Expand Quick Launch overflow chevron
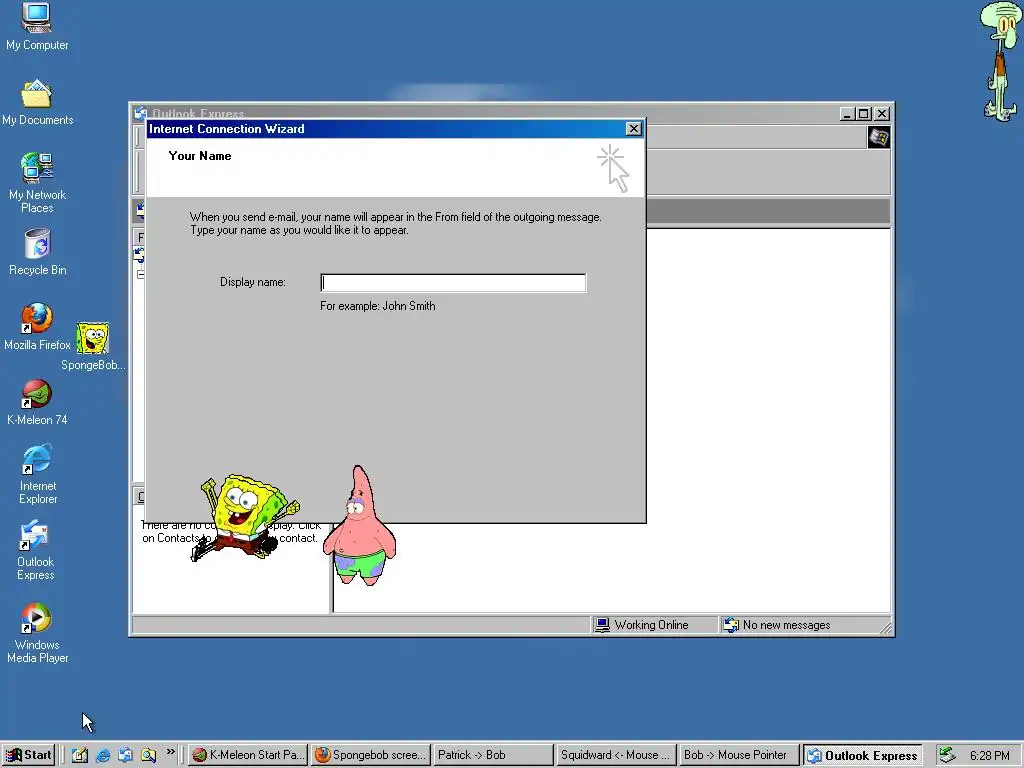Image resolution: width=1024 pixels, height=768 pixels. (x=170, y=752)
